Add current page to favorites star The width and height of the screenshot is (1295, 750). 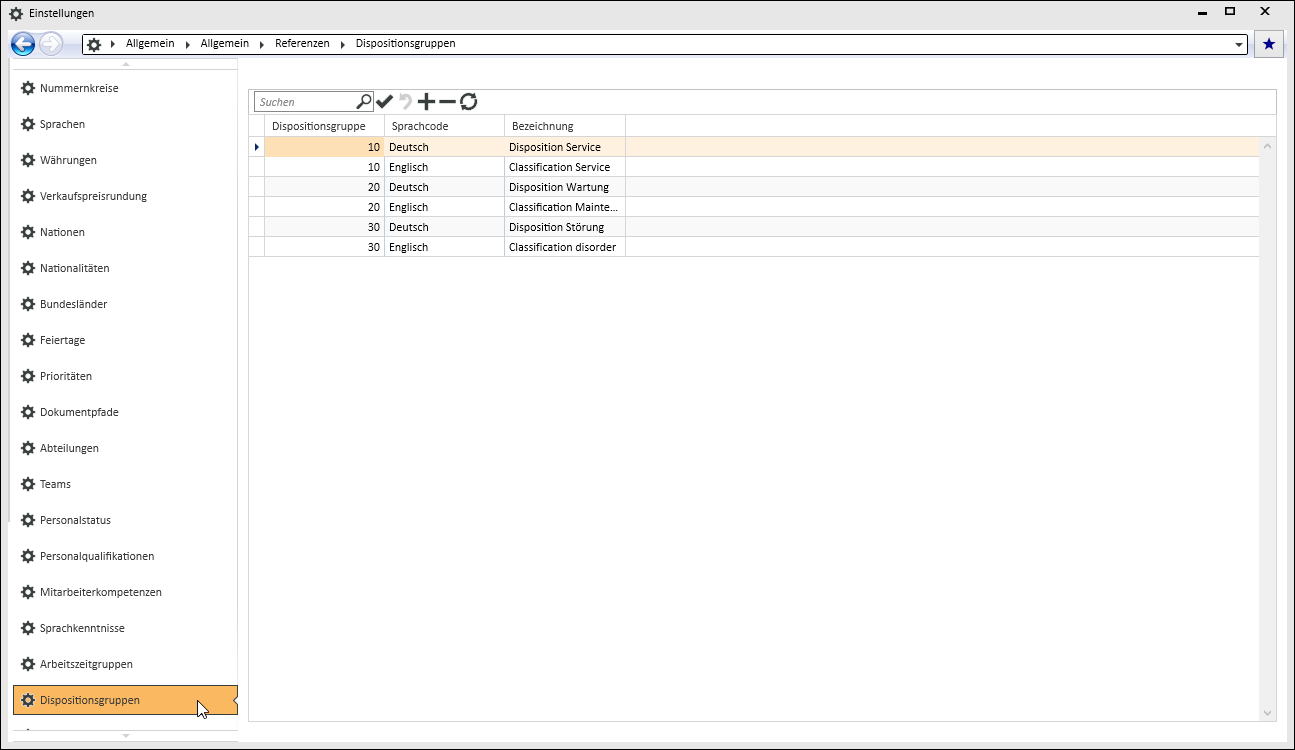pos(1269,44)
